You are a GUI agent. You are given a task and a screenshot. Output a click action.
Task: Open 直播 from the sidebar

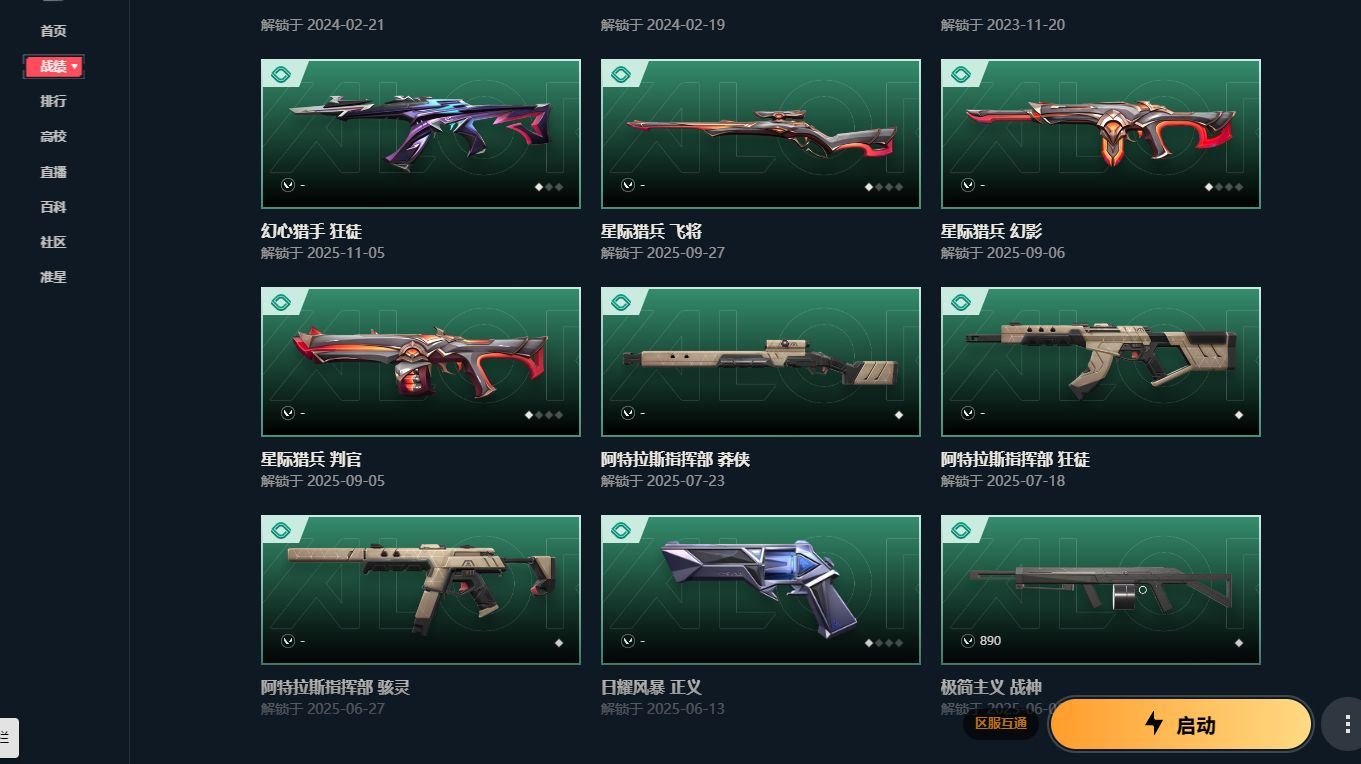[x=53, y=172]
